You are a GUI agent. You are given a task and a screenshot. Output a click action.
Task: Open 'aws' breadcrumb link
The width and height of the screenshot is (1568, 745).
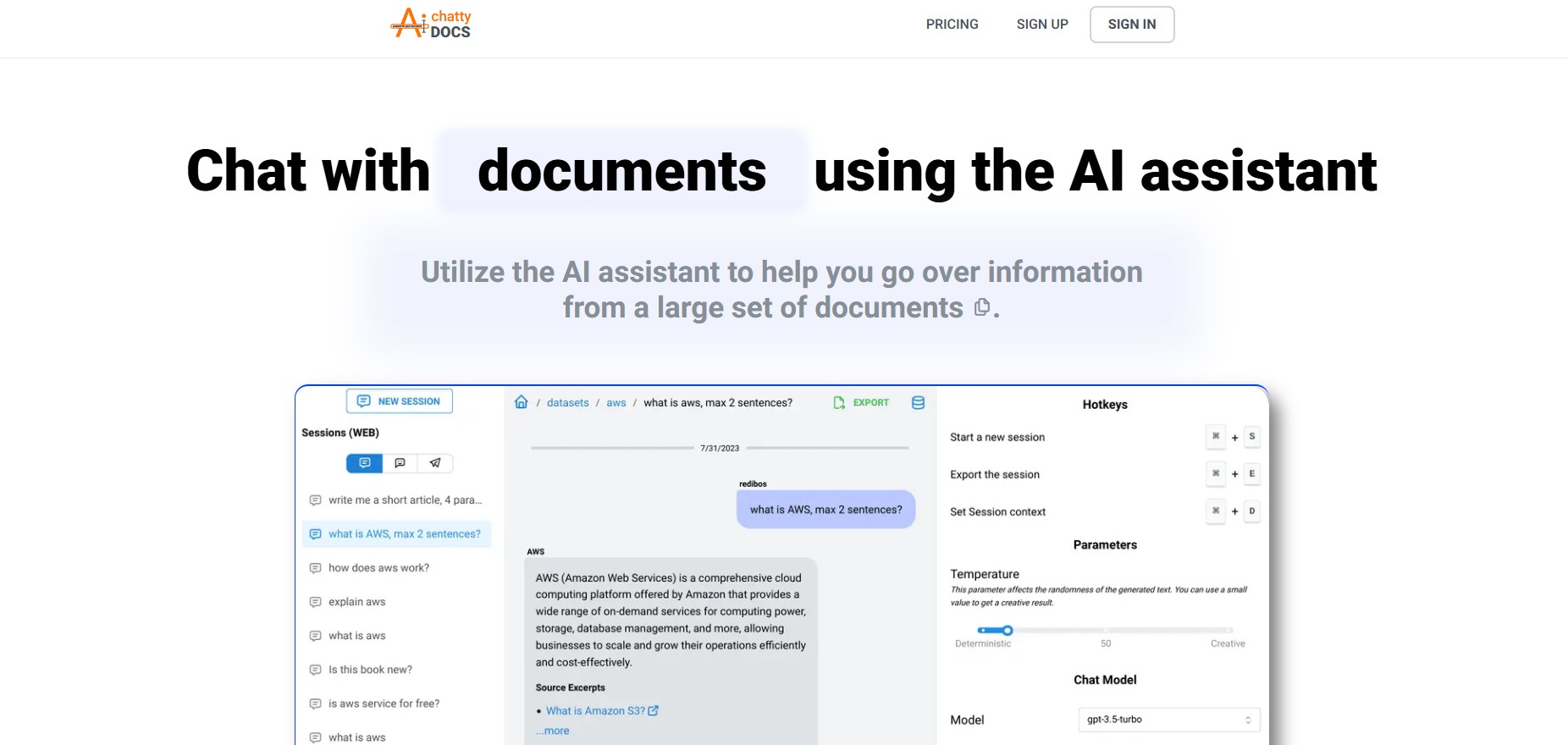pyautogui.click(x=616, y=403)
